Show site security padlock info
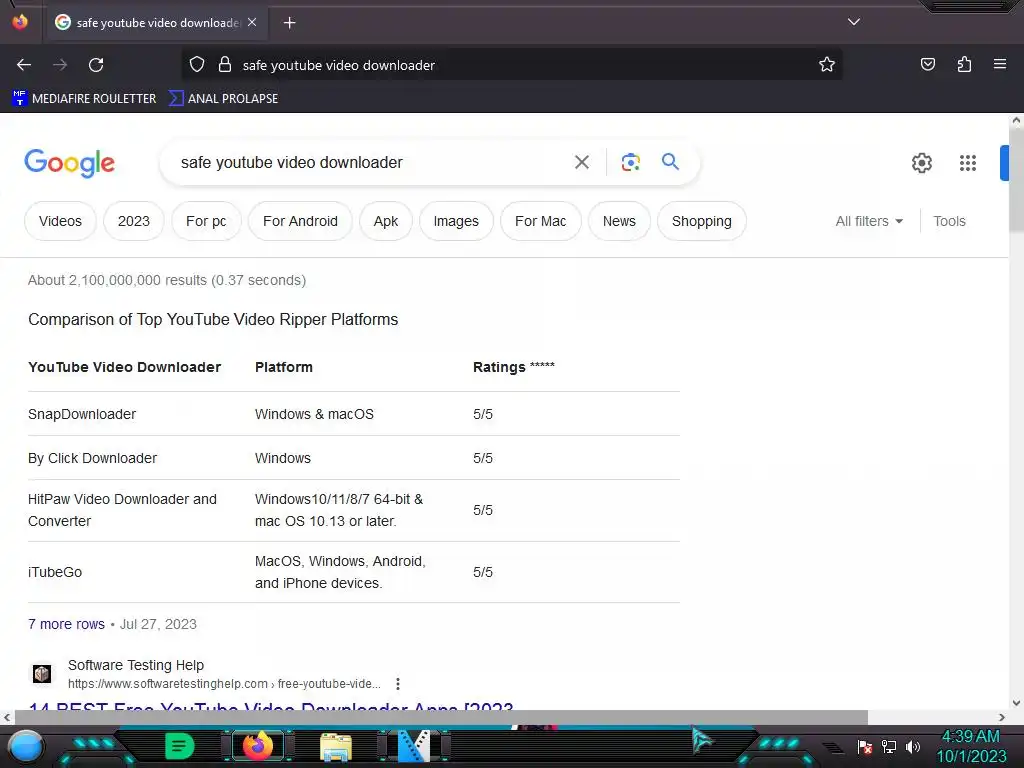 225,65
